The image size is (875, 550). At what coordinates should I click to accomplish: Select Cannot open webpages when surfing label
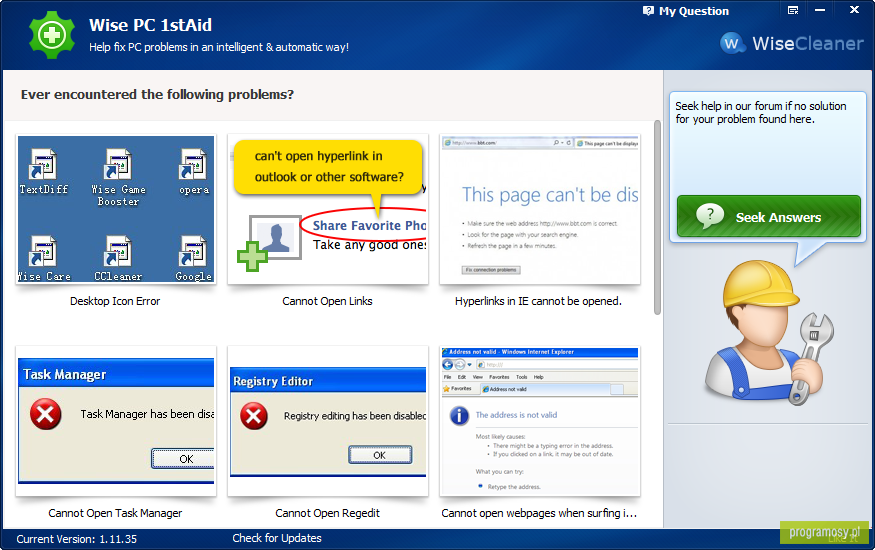pyautogui.click(x=539, y=513)
